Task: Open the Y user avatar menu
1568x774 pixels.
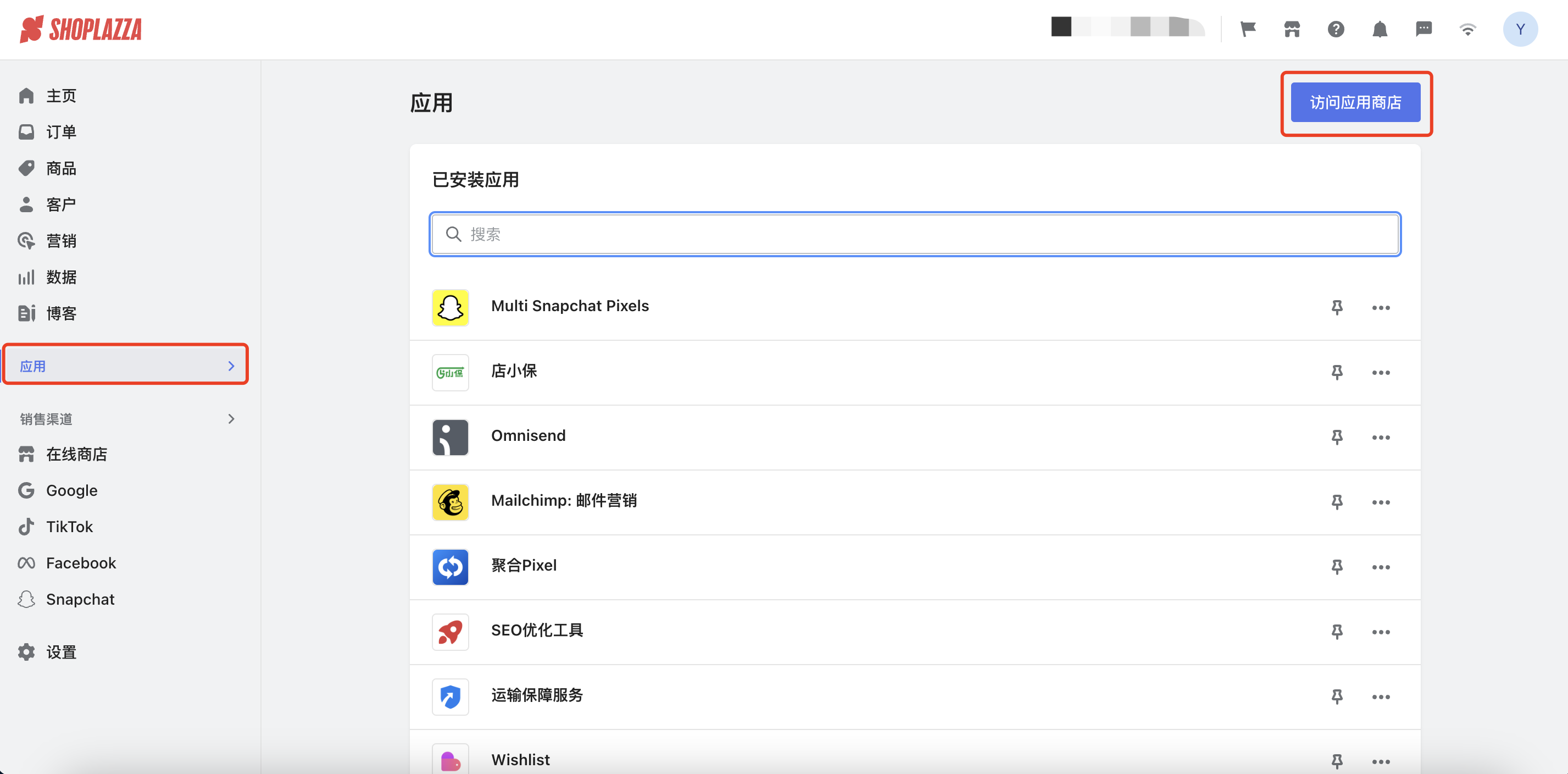Action: (1520, 29)
